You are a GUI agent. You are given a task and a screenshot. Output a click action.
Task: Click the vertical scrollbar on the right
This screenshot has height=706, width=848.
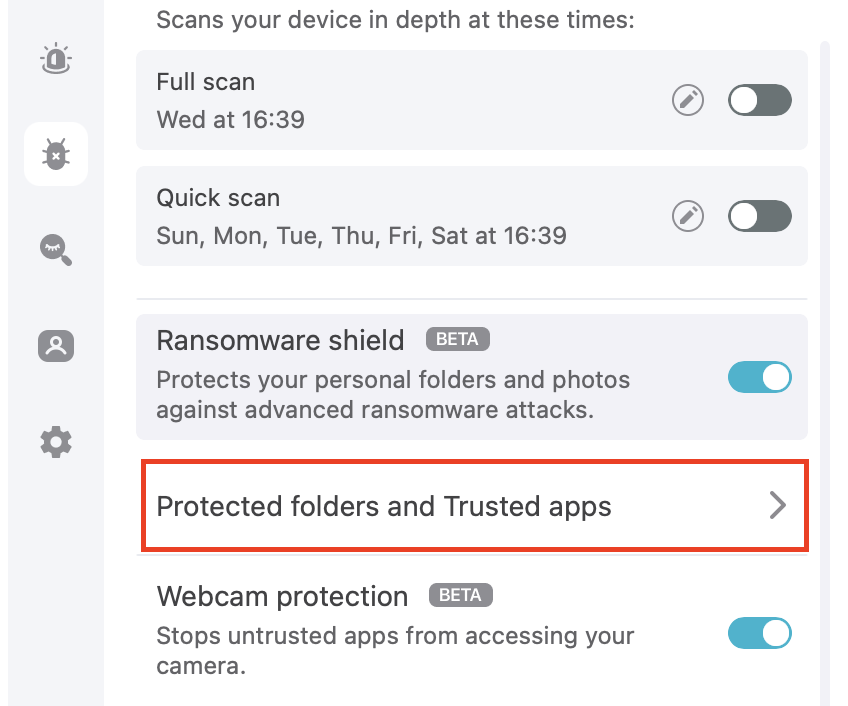click(x=825, y=370)
